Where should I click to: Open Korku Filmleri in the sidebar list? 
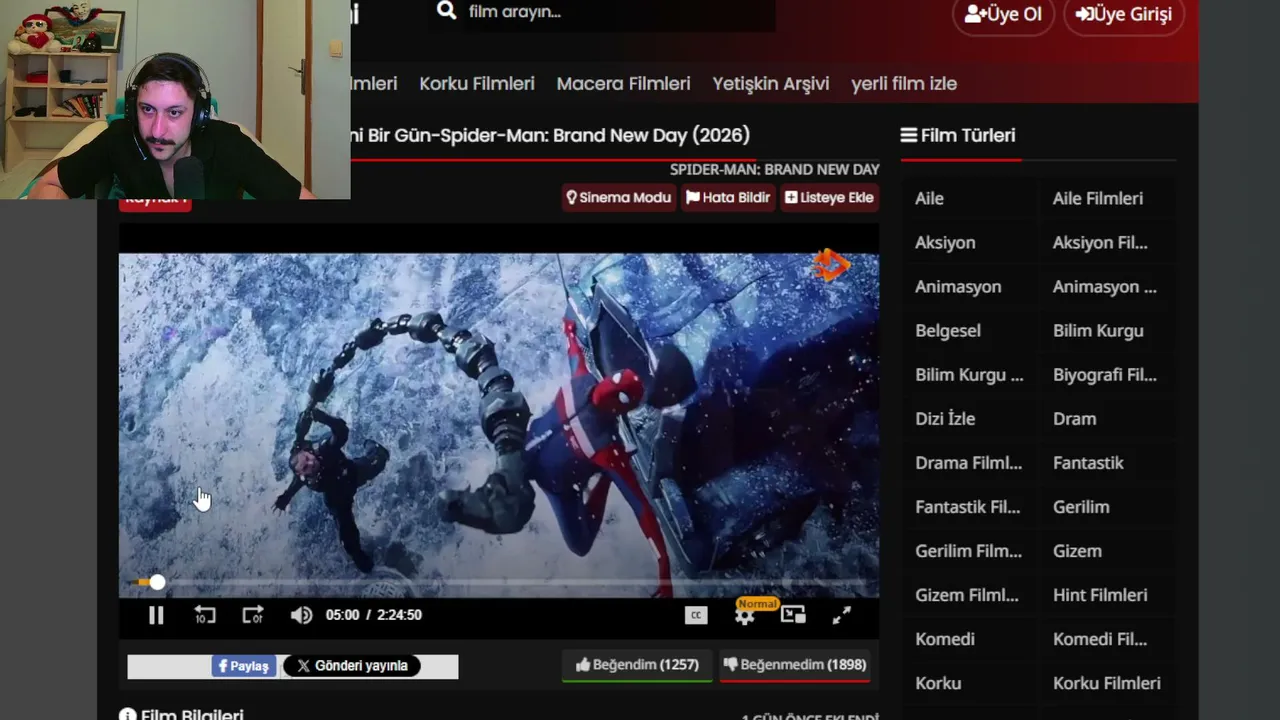1107,683
